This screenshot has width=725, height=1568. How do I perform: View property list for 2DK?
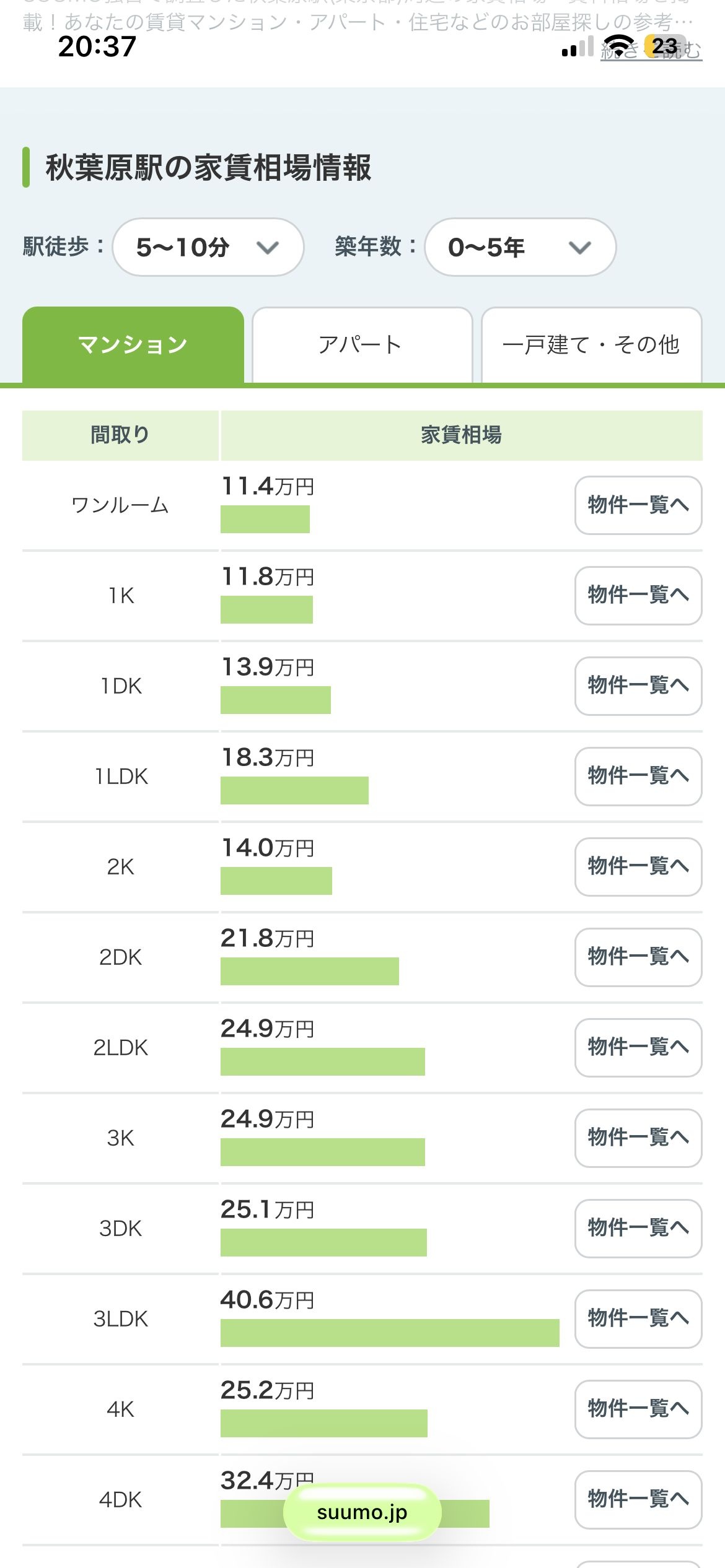click(x=638, y=957)
